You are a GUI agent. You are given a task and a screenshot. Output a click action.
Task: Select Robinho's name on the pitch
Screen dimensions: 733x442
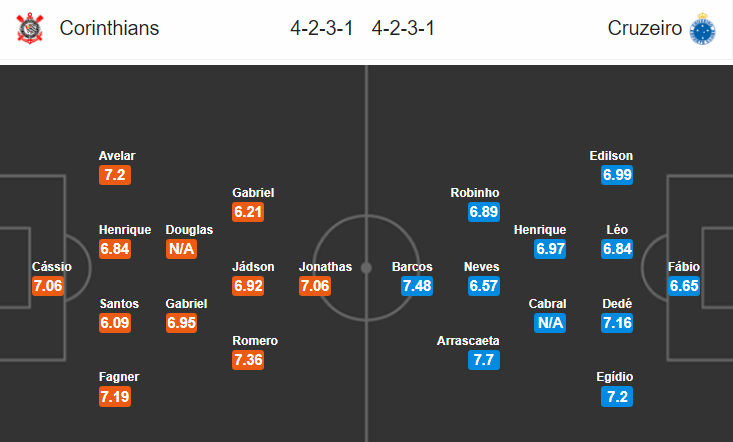pyautogui.click(x=475, y=193)
